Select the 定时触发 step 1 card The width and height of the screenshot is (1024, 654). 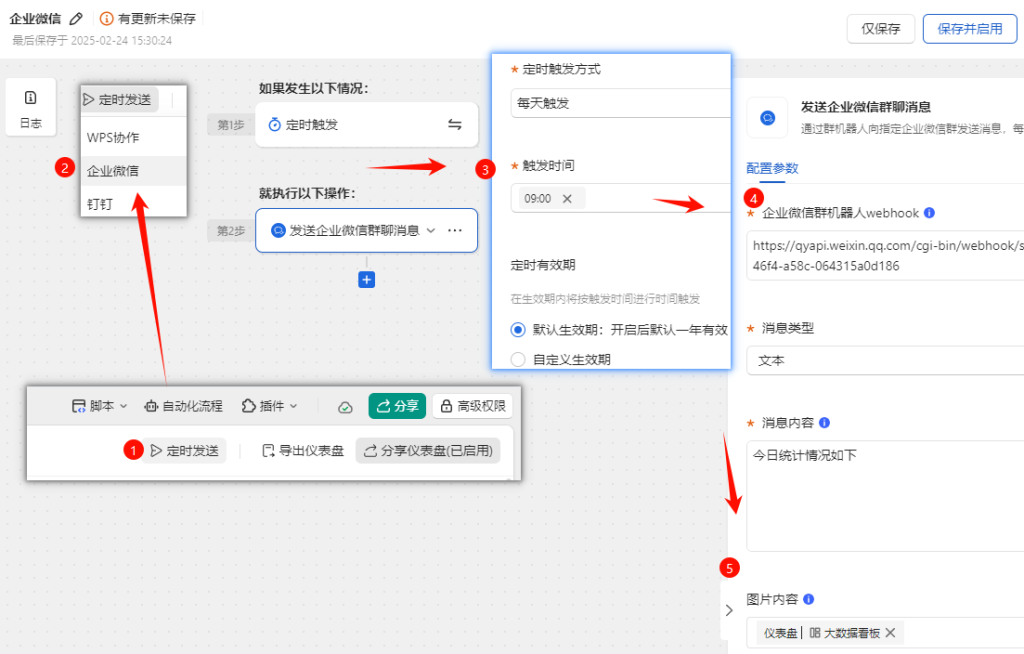tap(366, 124)
